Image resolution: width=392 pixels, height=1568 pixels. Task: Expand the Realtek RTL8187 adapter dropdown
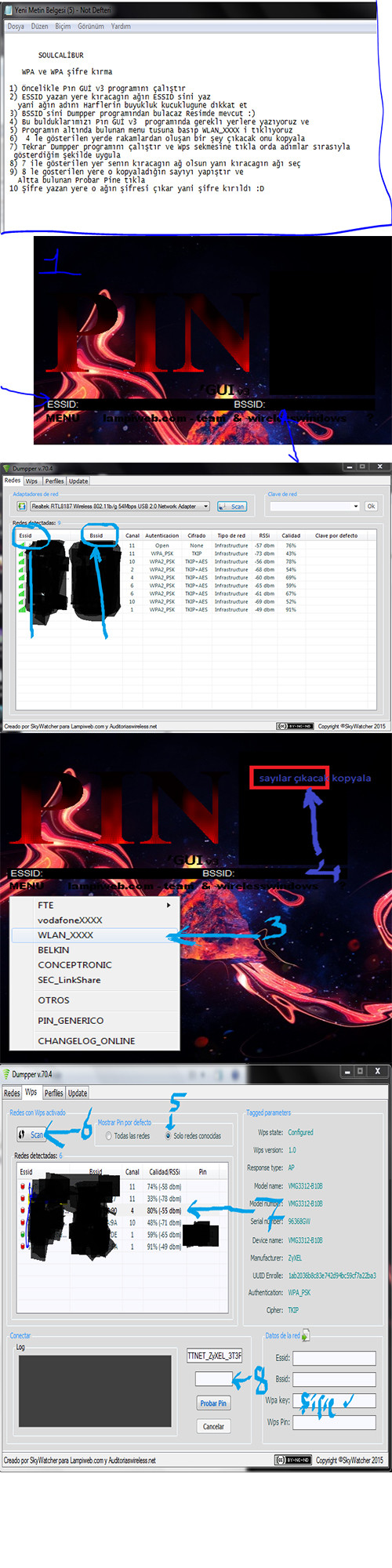(x=206, y=506)
